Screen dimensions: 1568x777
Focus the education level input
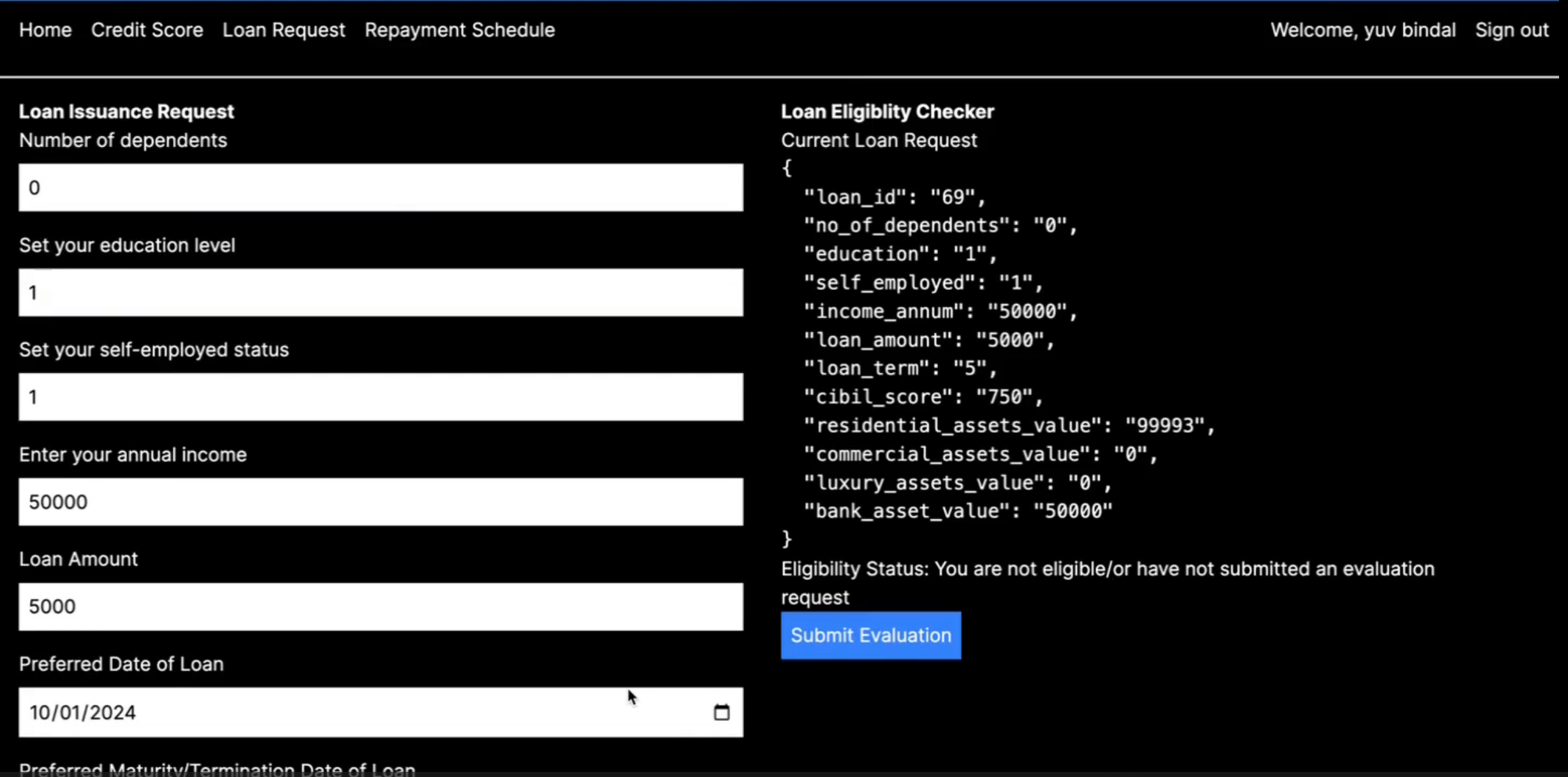[381, 293]
